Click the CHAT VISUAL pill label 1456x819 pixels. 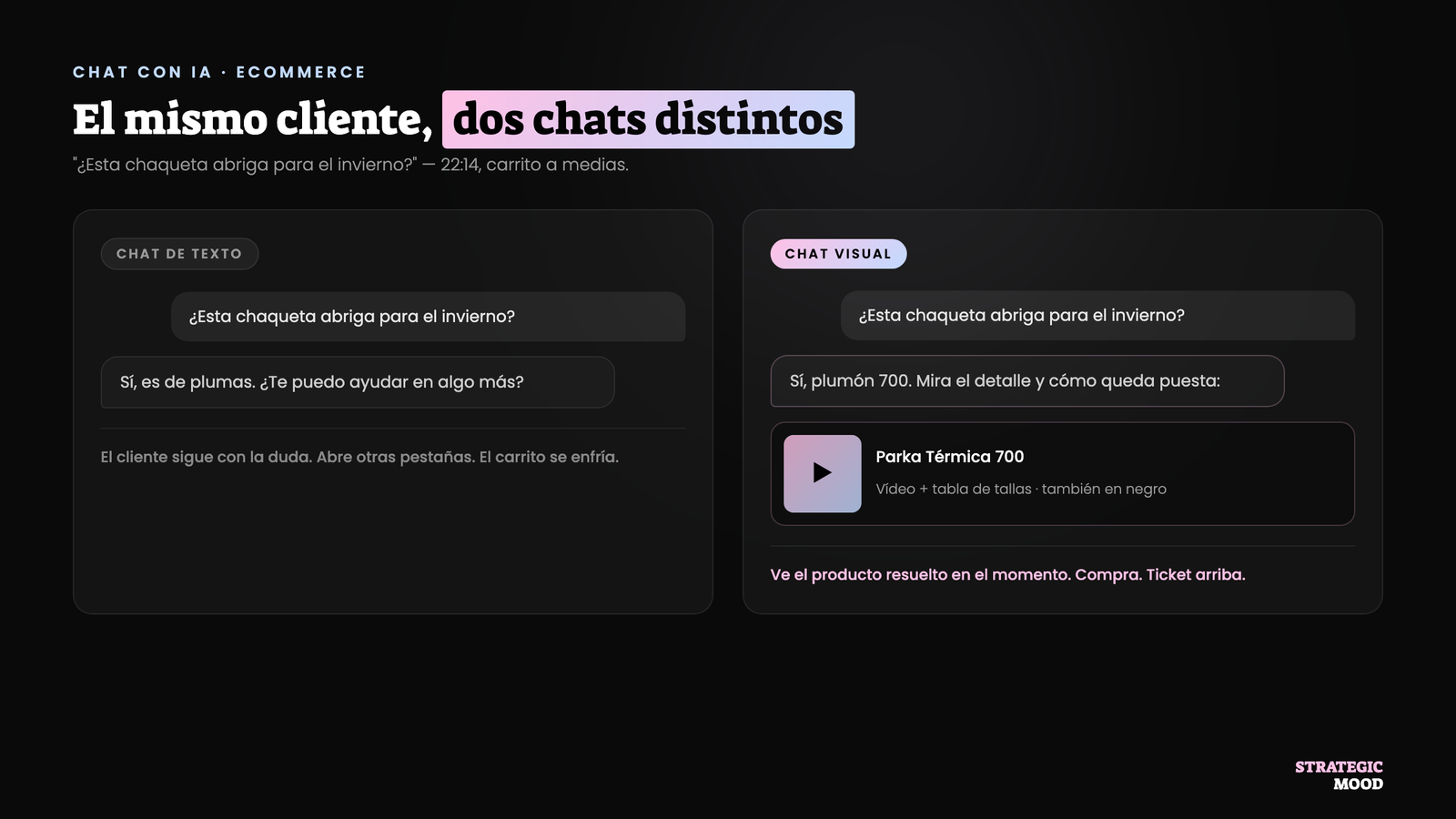click(x=838, y=254)
